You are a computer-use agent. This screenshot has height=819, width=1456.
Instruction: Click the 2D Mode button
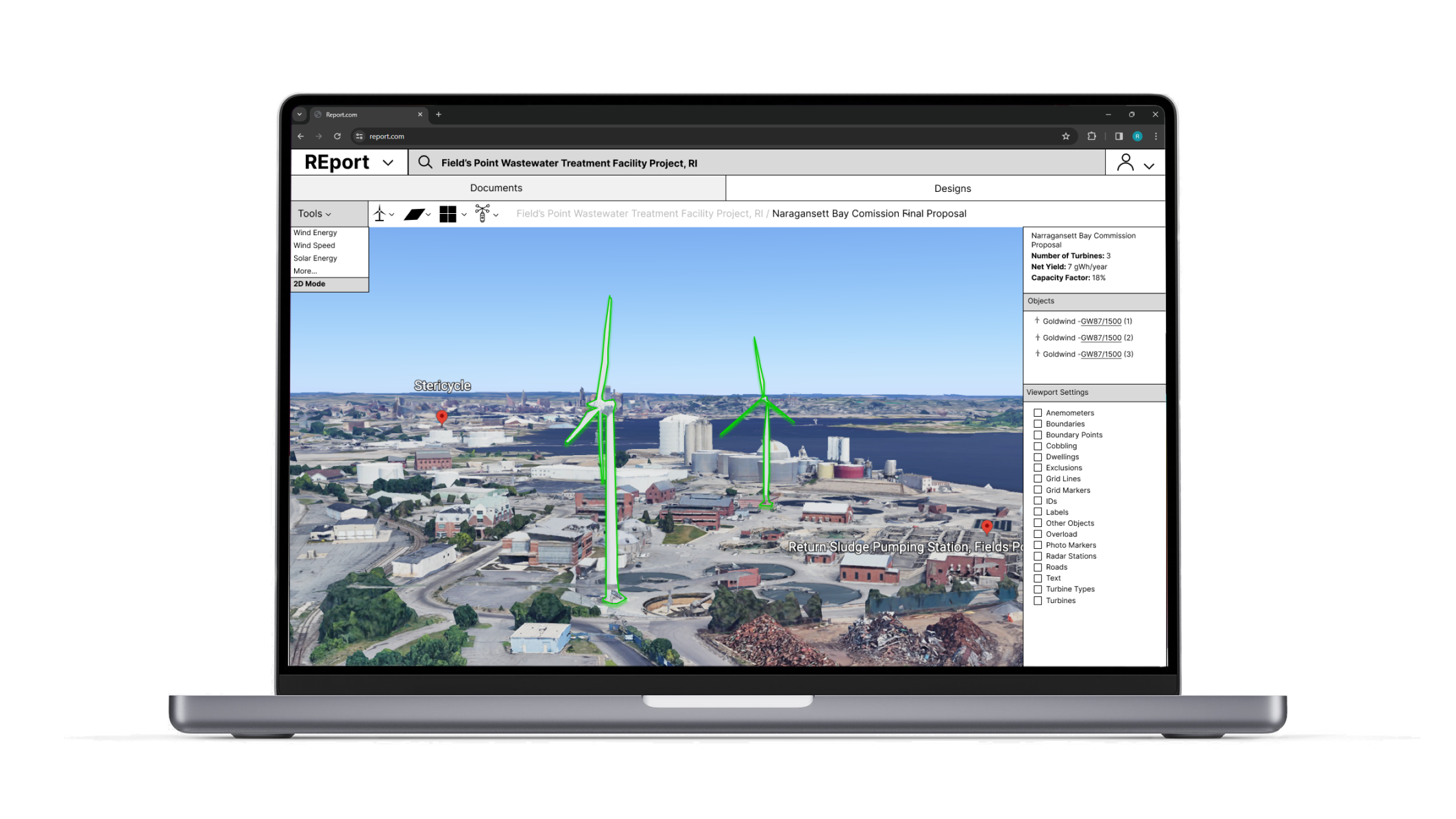(x=310, y=284)
